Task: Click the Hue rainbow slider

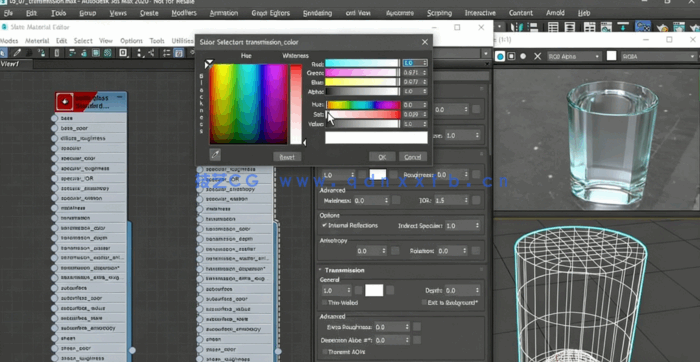Action: pyautogui.click(x=363, y=105)
